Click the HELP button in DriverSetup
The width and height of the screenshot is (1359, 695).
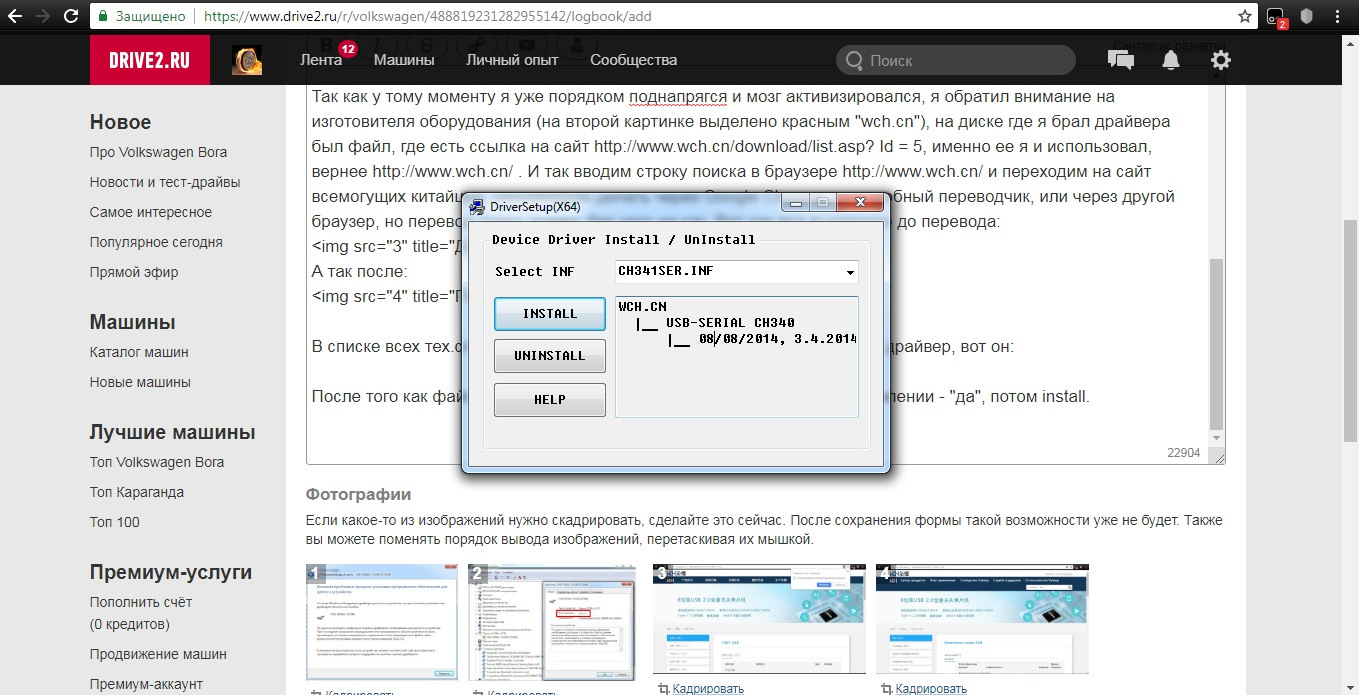pyautogui.click(x=550, y=399)
